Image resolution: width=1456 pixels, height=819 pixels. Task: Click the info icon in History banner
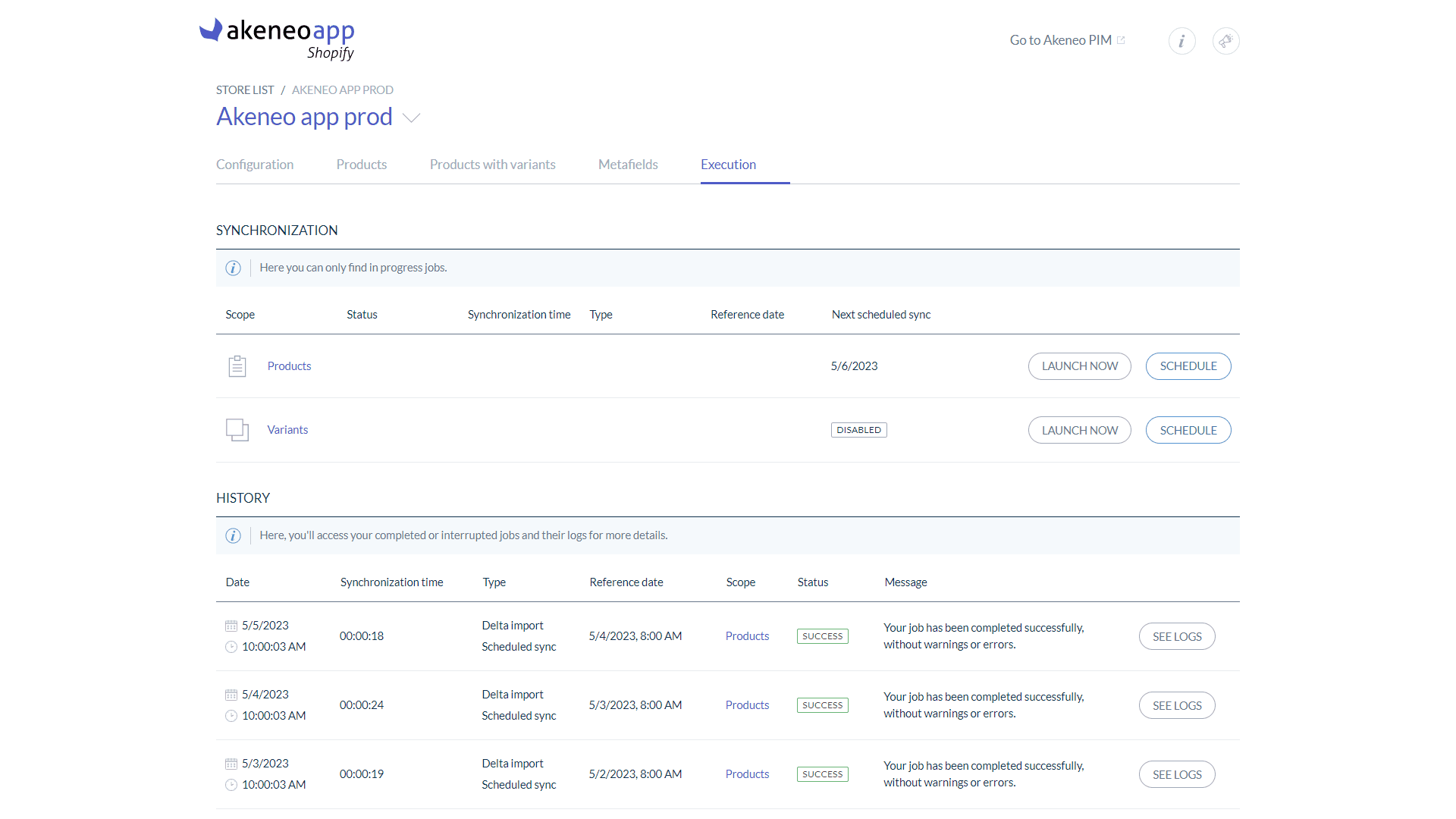(x=233, y=535)
